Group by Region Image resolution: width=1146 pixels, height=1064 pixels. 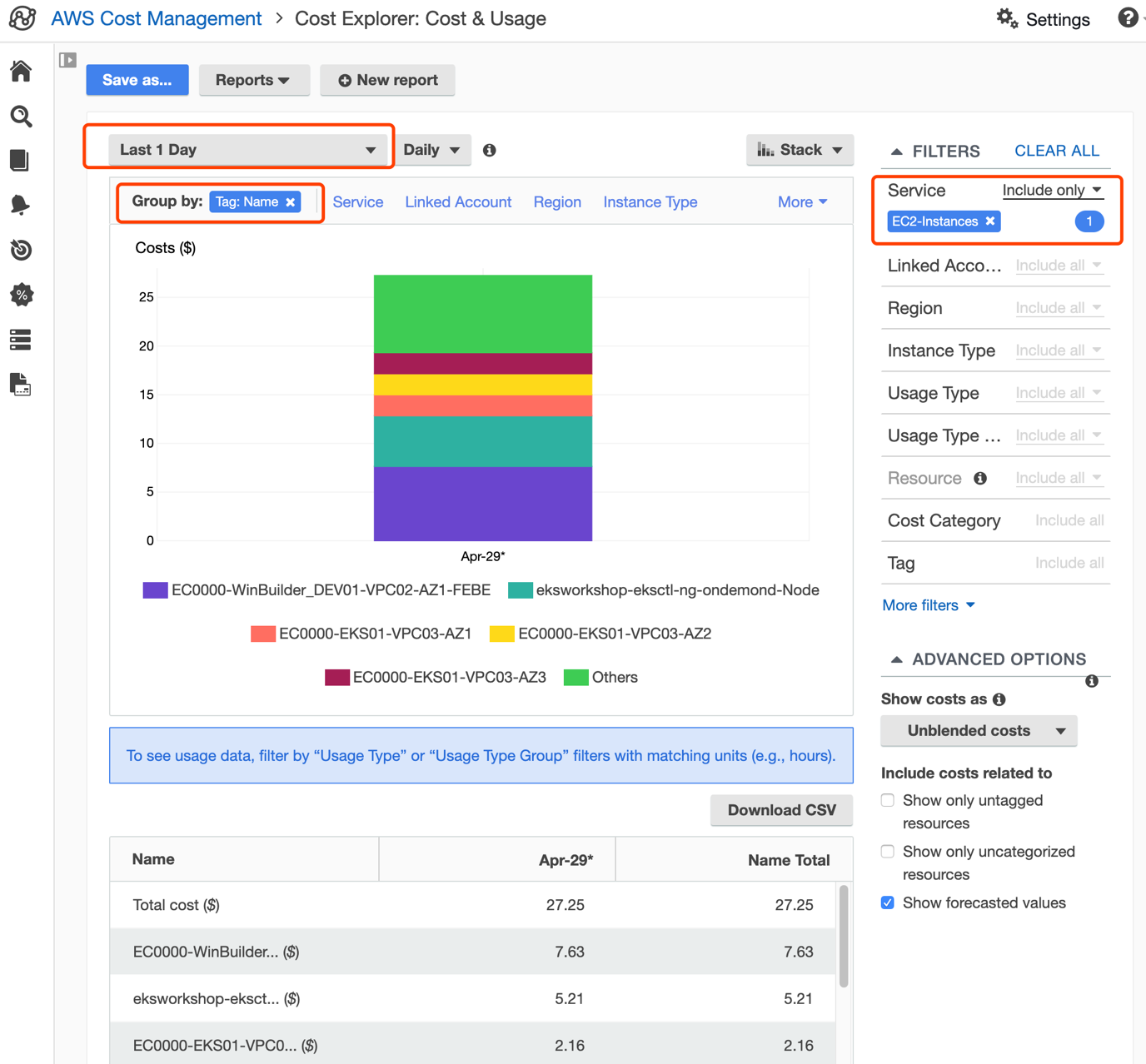coord(557,202)
